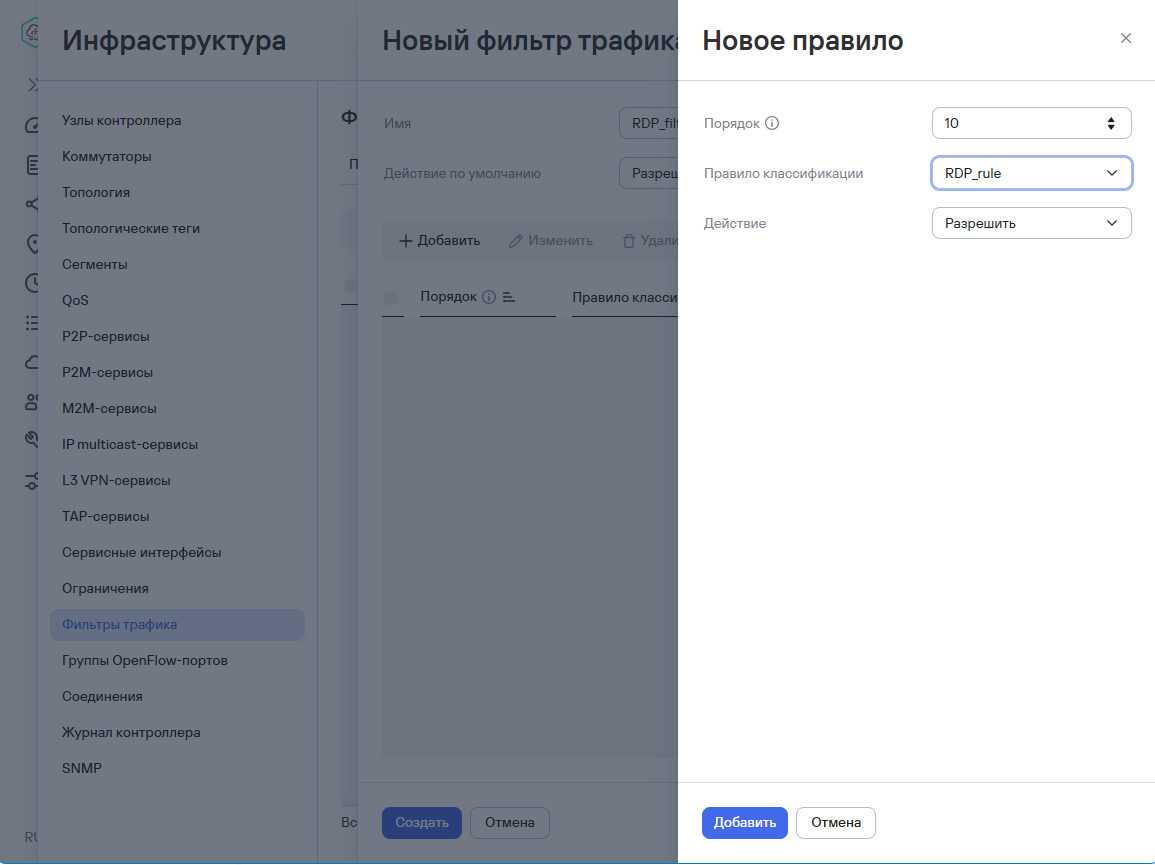Click the location pin icon in the nav rail
1155x865 pixels.
[x=32, y=244]
